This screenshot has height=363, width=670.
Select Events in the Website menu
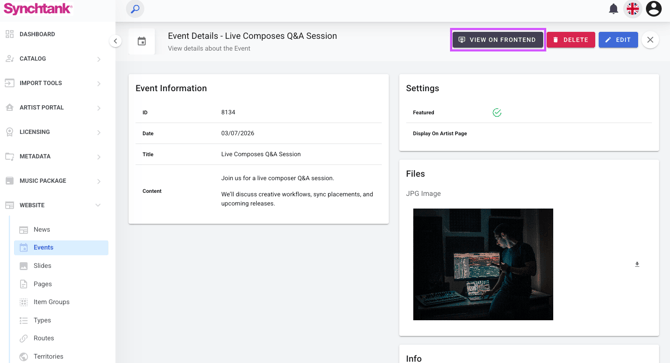pyautogui.click(x=61, y=248)
